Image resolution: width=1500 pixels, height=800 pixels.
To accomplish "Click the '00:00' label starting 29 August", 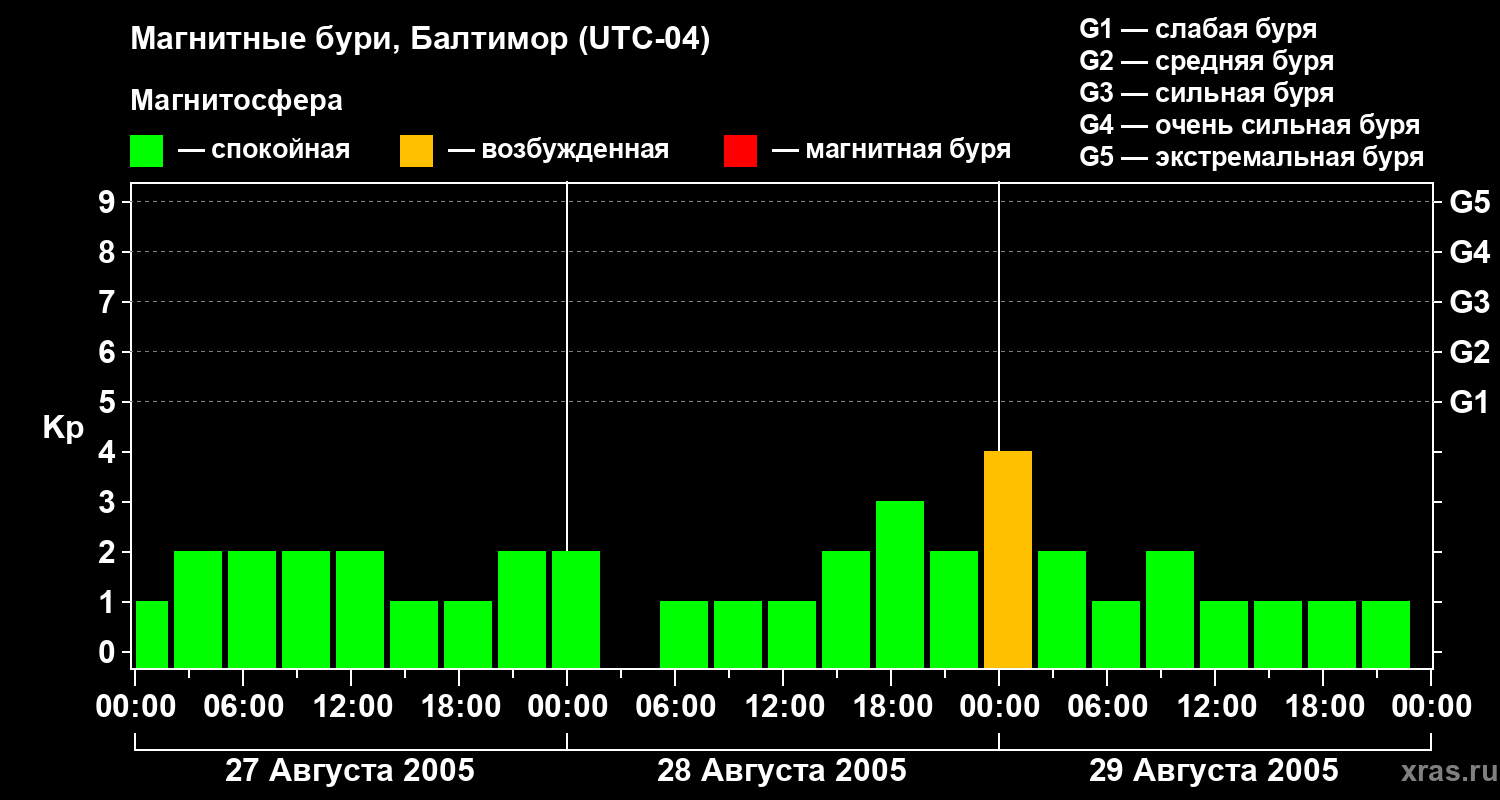I will [999, 707].
